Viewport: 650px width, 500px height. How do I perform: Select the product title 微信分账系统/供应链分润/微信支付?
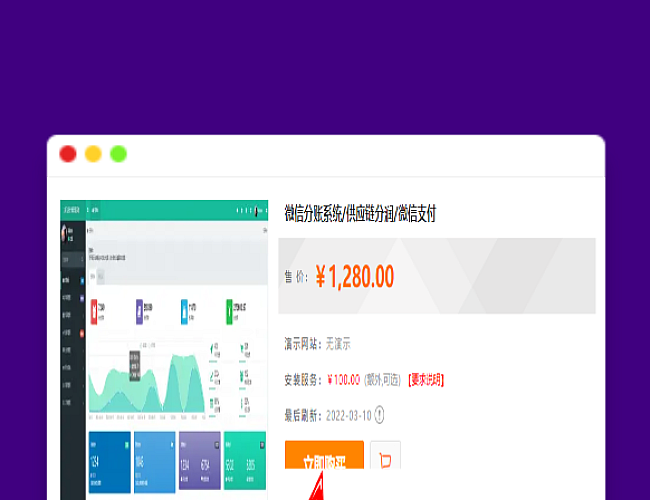[x=360, y=214]
